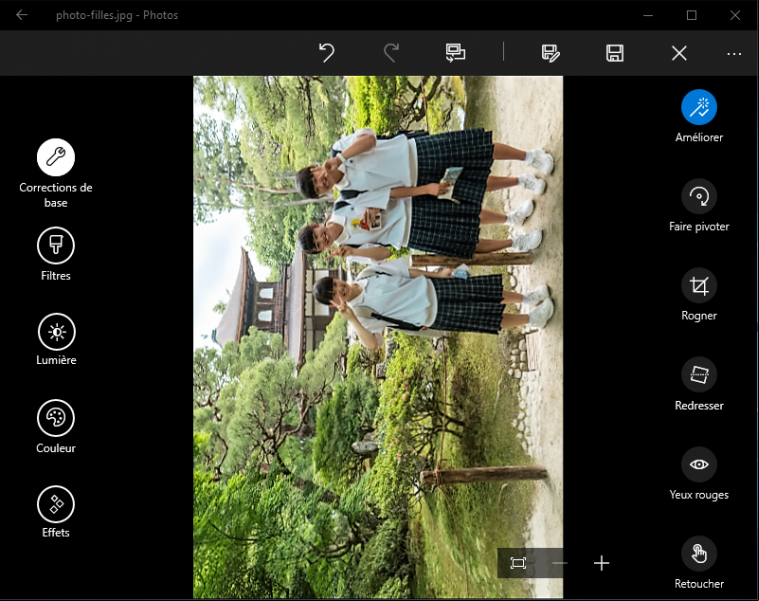Close the Photos window
Viewport: 759px width, 601px height.
coord(735,15)
